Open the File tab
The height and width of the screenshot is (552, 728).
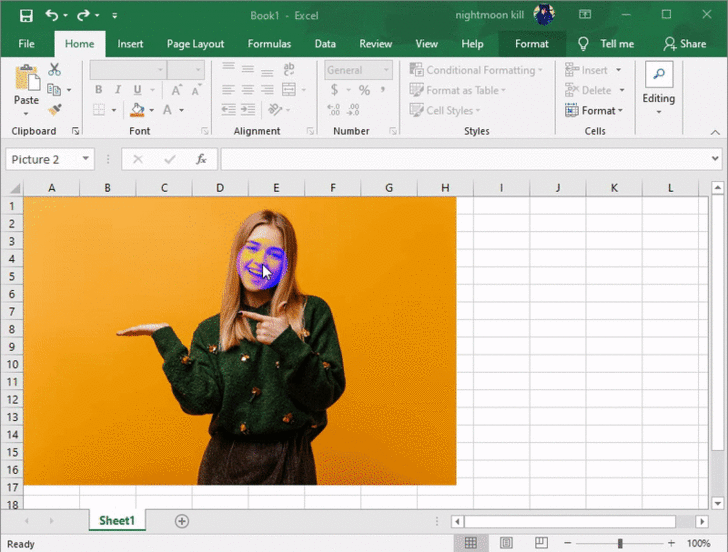pos(26,44)
